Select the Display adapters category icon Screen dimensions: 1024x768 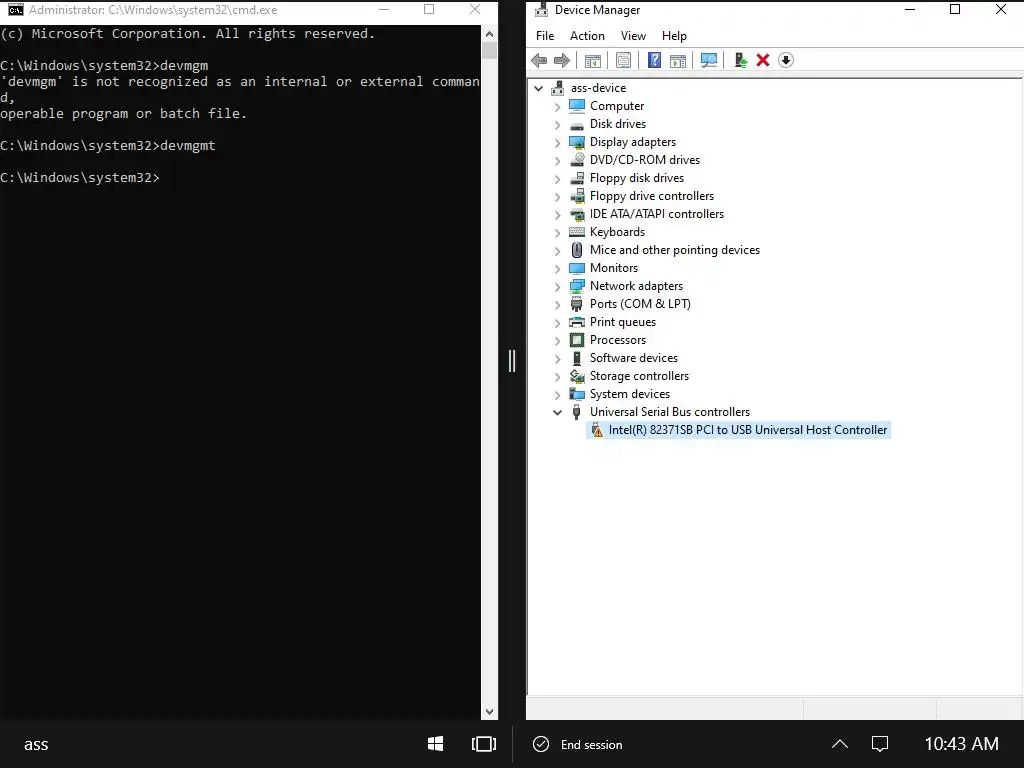point(577,142)
